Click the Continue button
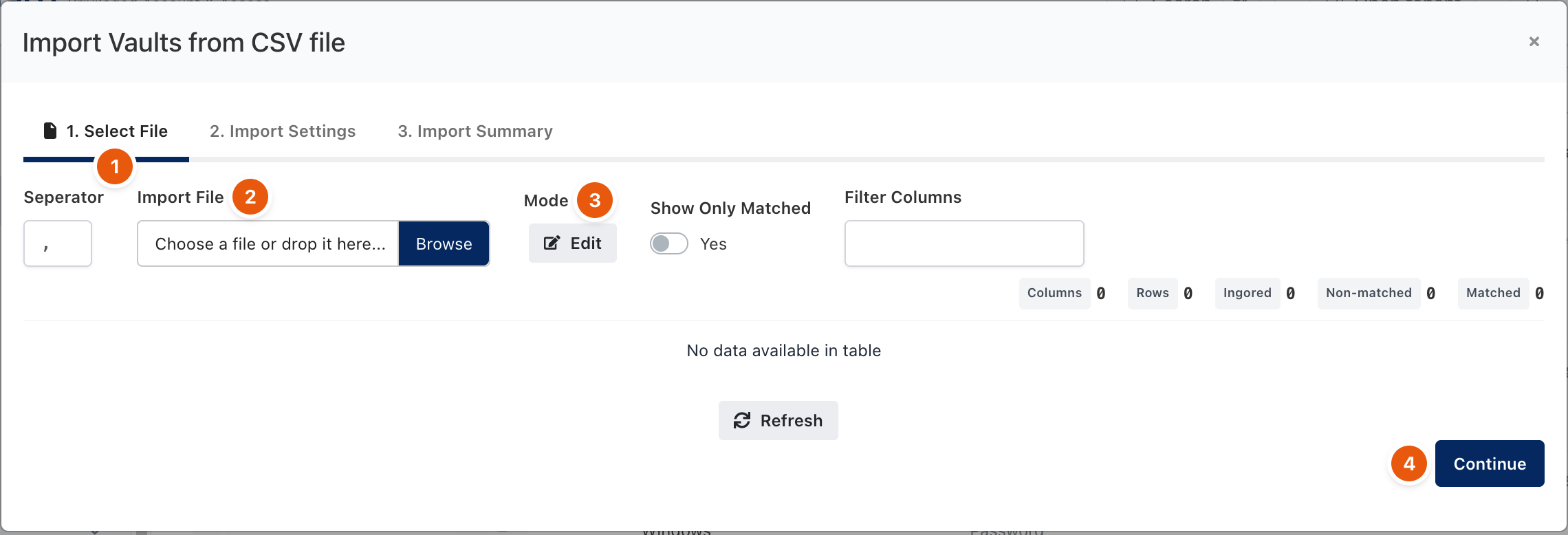The width and height of the screenshot is (1568, 535). click(x=1490, y=464)
